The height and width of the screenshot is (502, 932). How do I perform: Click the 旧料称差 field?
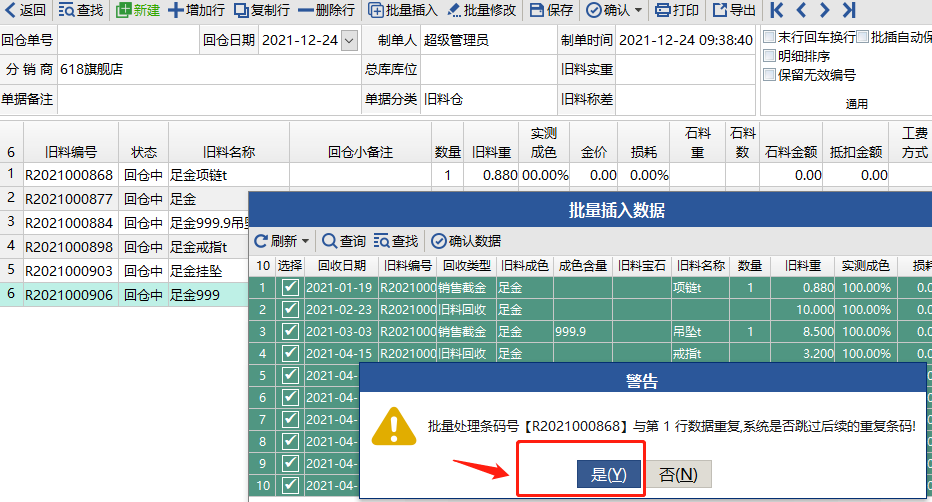(x=685, y=99)
